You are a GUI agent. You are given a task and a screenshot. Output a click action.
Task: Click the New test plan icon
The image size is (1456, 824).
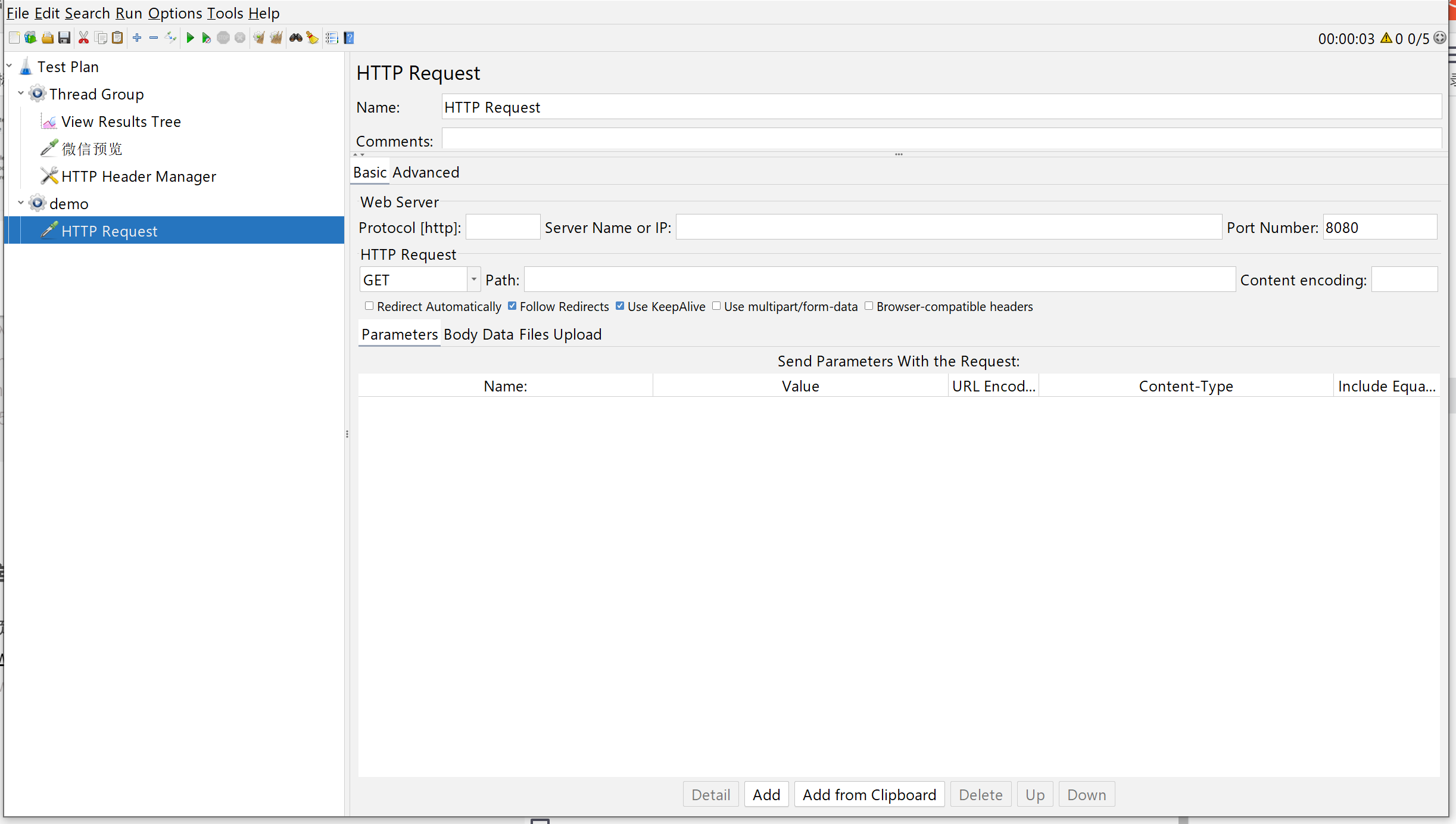coord(15,38)
